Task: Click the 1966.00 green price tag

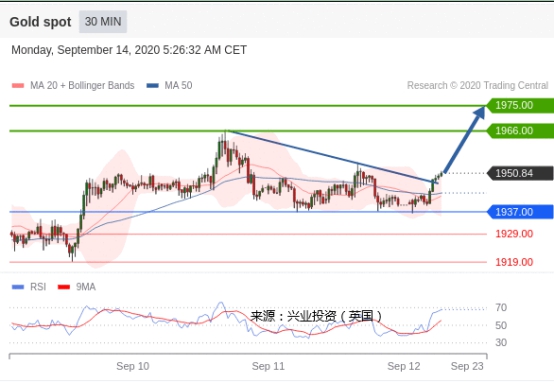Action: pyautogui.click(x=520, y=131)
